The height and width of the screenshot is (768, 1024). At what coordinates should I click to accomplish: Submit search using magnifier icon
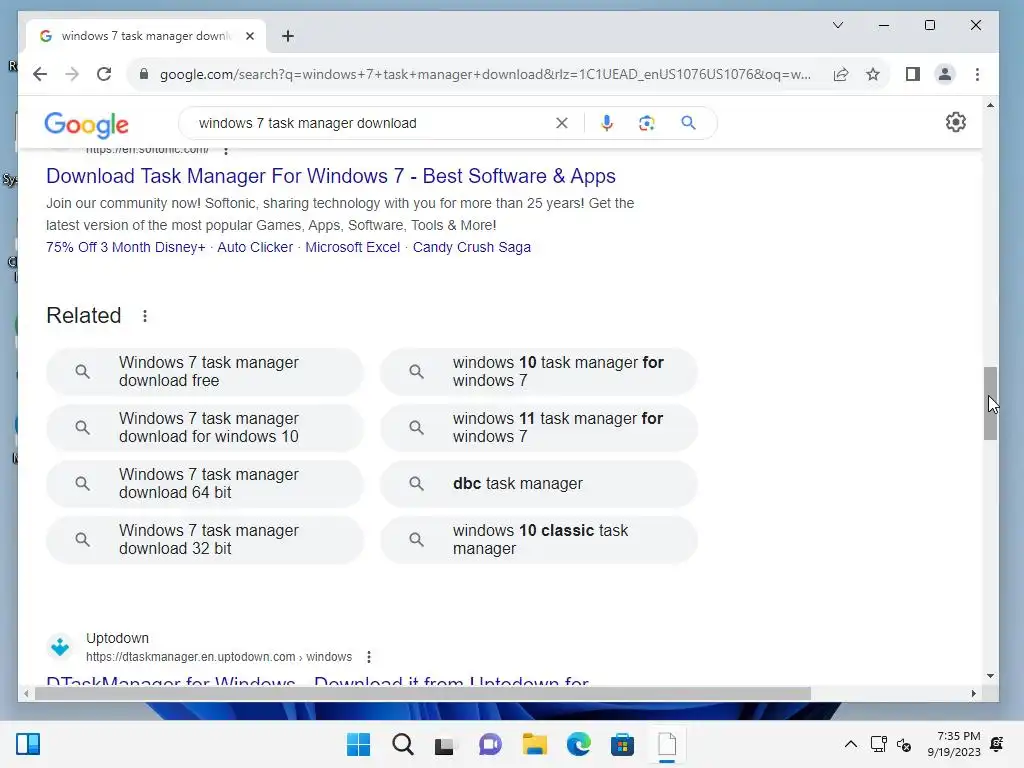tap(688, 123)
